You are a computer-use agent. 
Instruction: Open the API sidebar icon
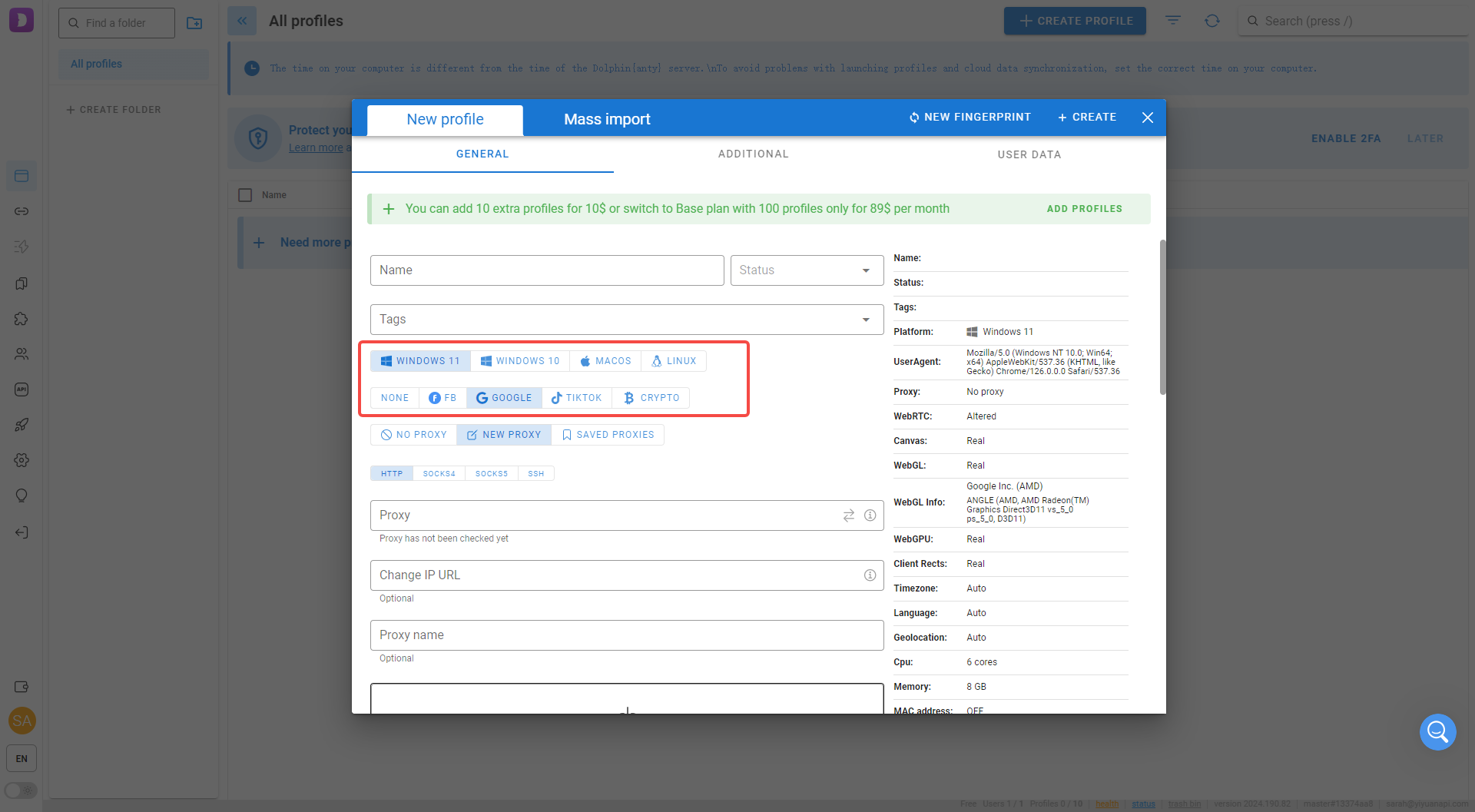22,389
